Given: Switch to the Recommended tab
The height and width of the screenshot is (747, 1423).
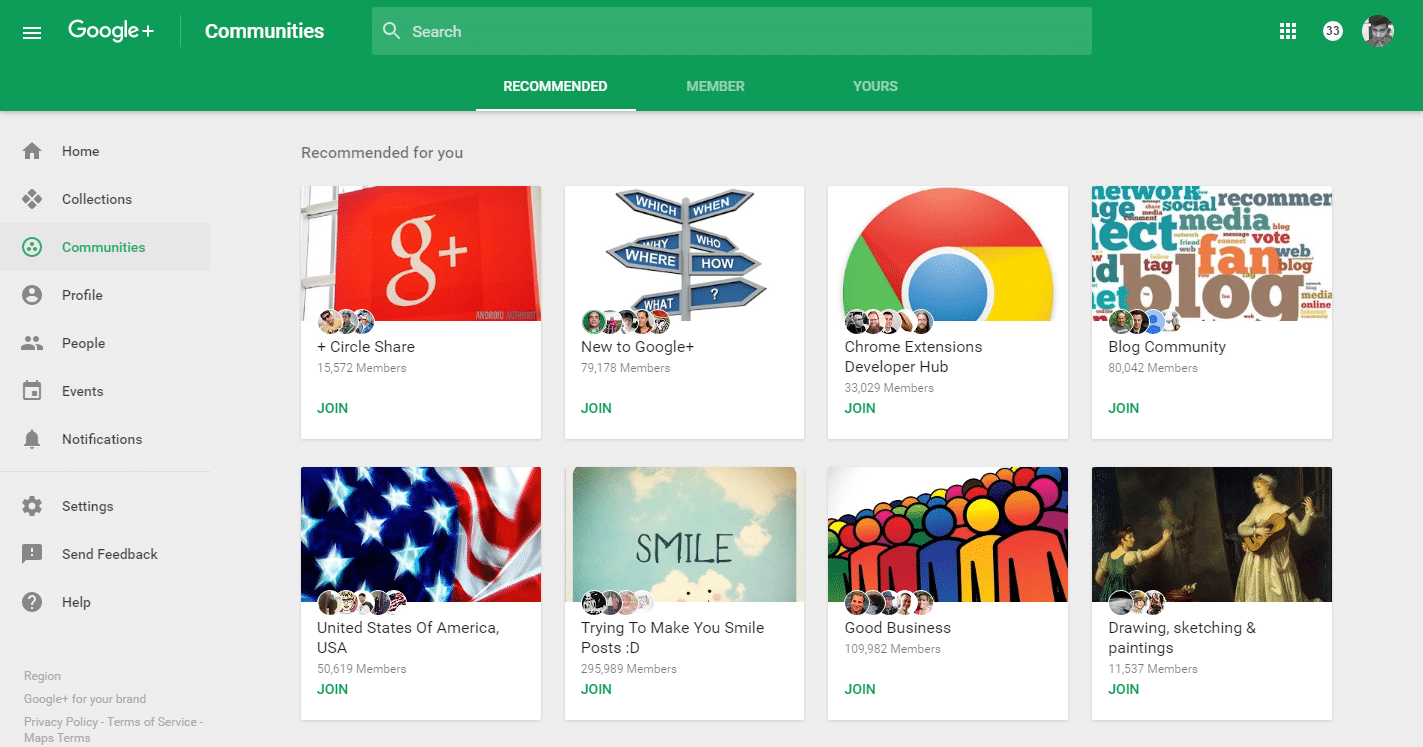Looking at the screenshot, I should [555, 86].
